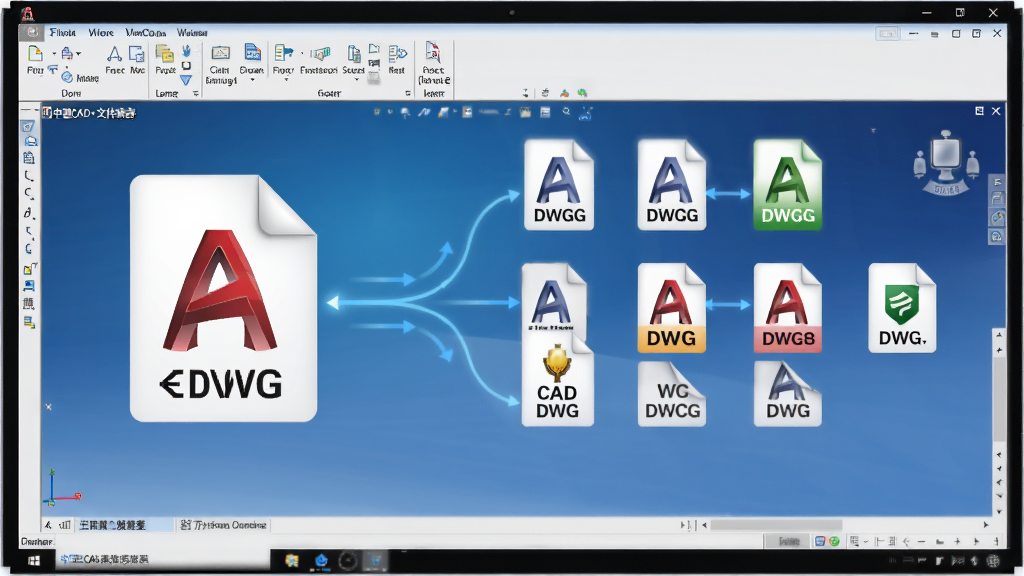Click the blue save disk icon

(x=252, y=52)
